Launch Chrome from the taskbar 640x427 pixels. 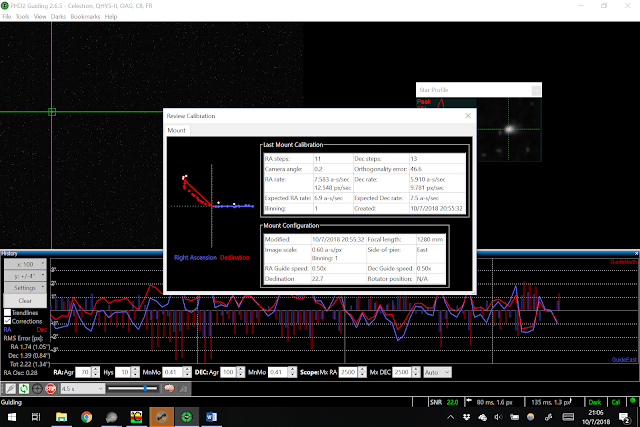point(86,417)
